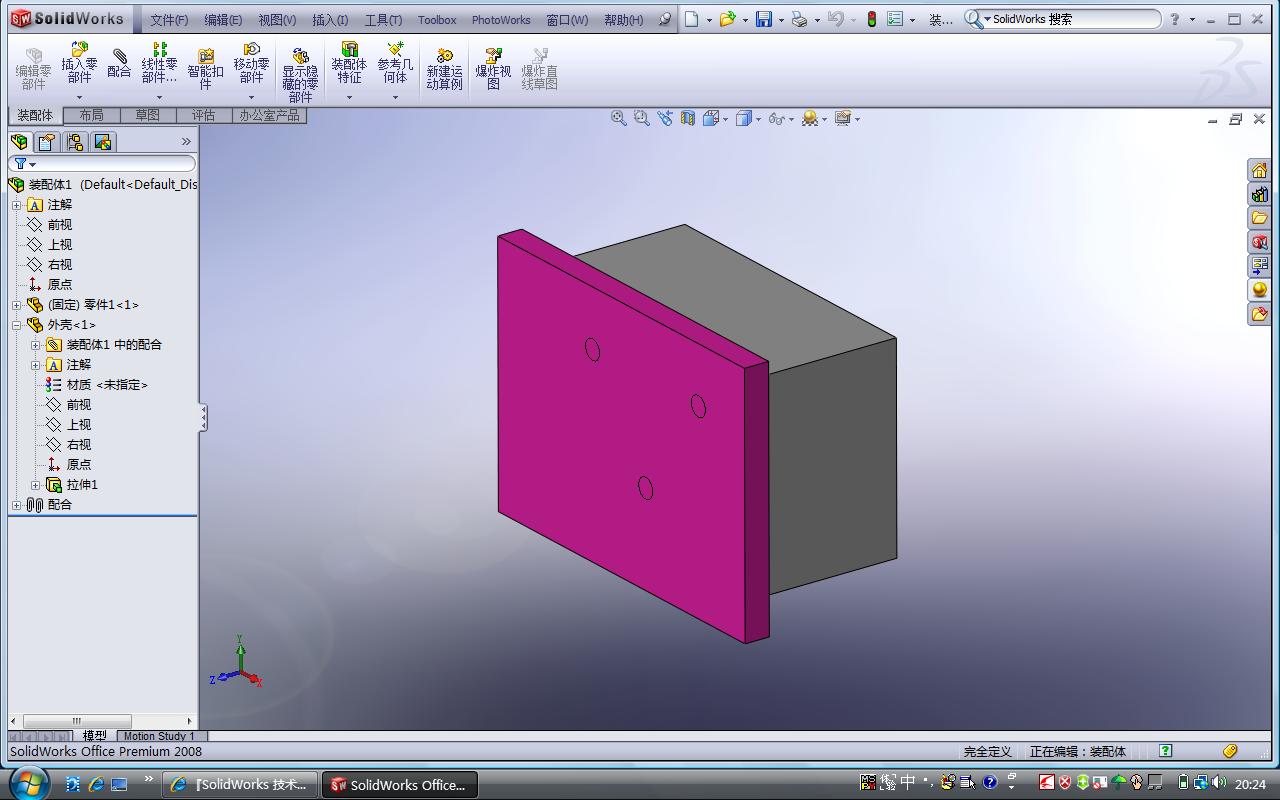1280x800 pixels.
Task: Click the Print icon
Action: point(799,19)
